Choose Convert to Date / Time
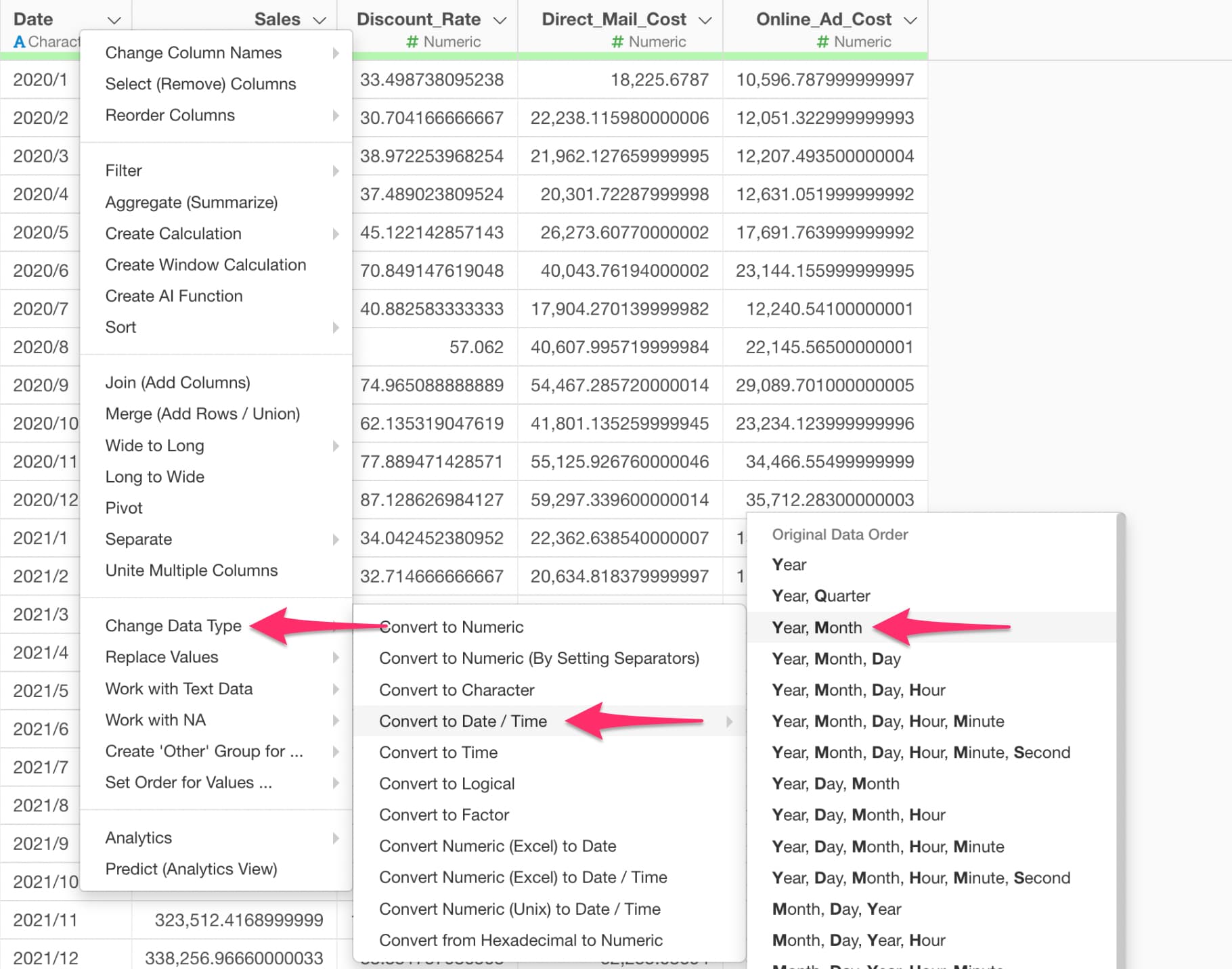The width and height of the screenshot is (1232, 969). [463, 721]
